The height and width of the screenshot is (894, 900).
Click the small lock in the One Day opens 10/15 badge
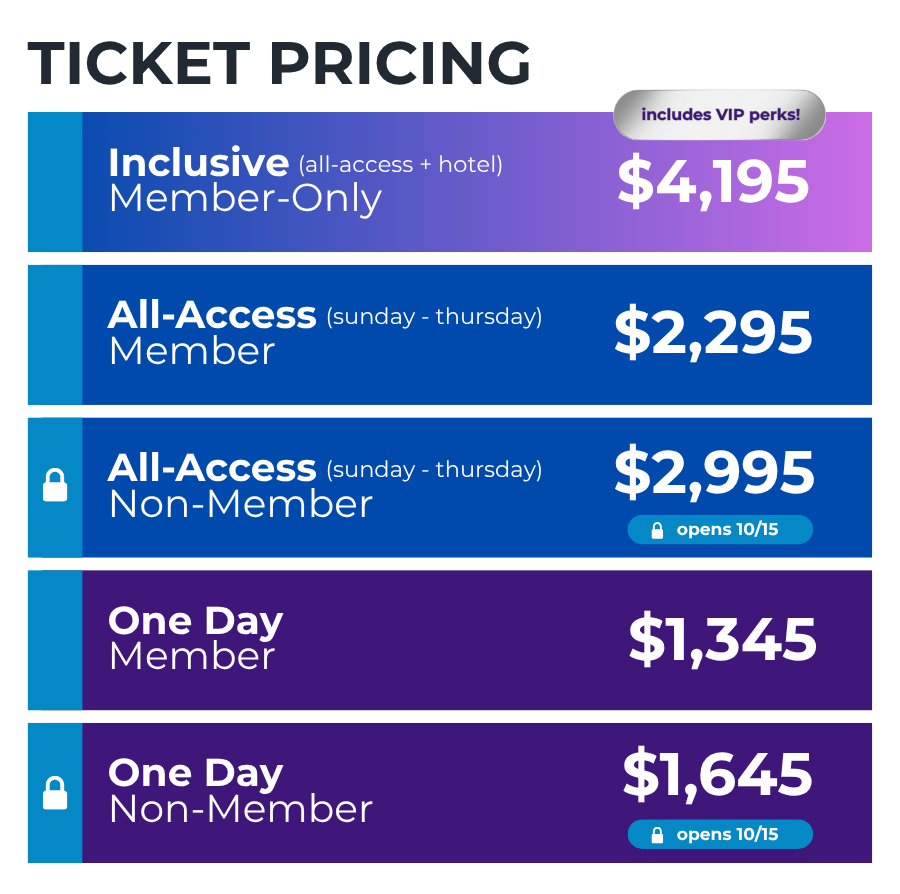tap(657, 835)
